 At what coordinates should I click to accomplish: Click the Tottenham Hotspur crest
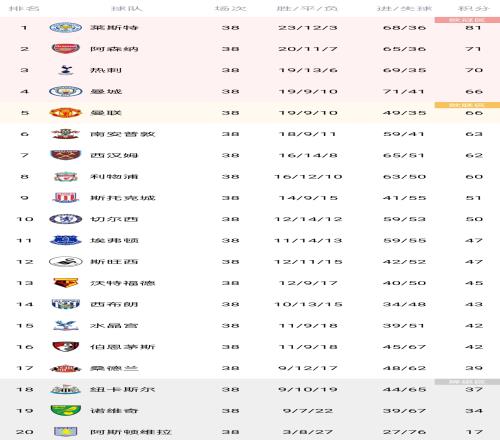tap(66, 70)
